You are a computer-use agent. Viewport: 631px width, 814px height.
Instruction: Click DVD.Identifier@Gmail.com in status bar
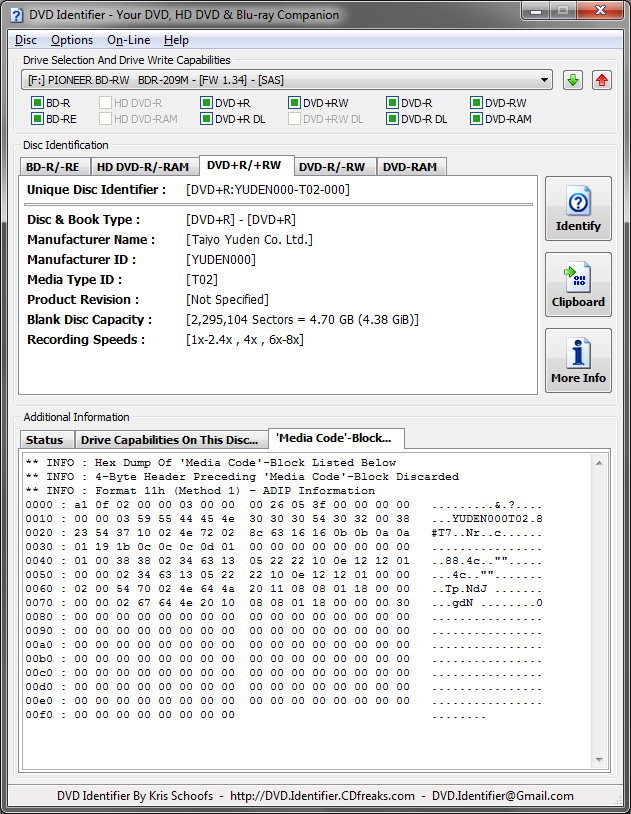[x=503, y=796]
